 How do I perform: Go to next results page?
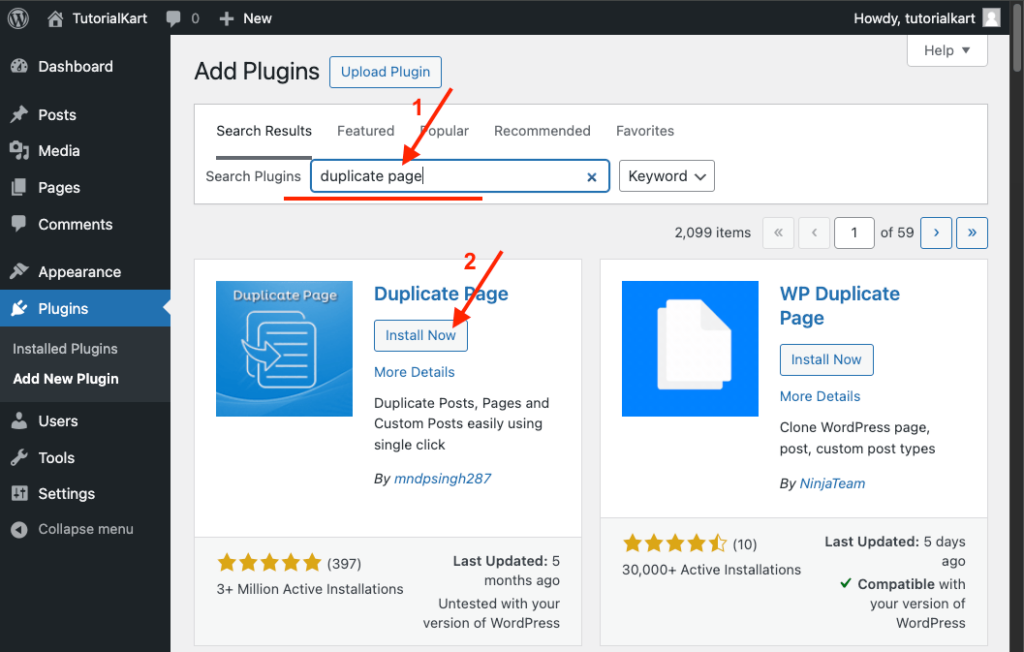(936, 233)
